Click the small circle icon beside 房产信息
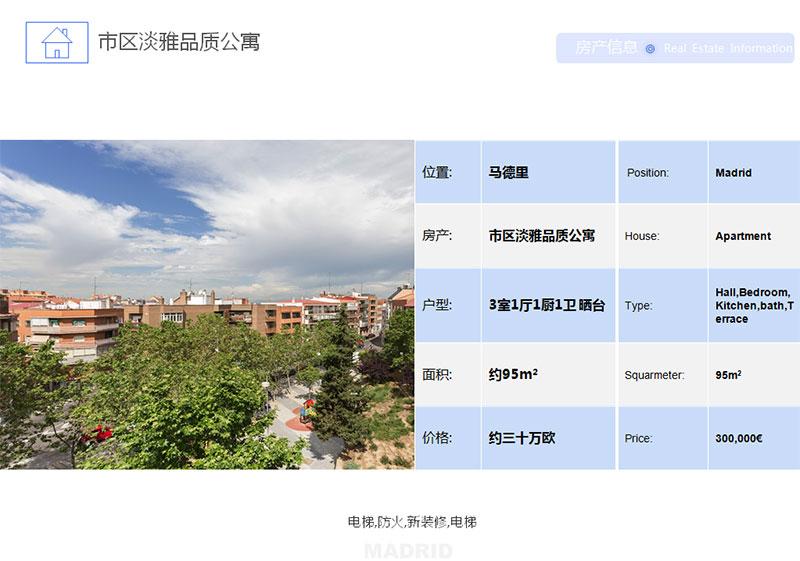The width and height of the screenshot is (800, 561). tap(650, 49)
